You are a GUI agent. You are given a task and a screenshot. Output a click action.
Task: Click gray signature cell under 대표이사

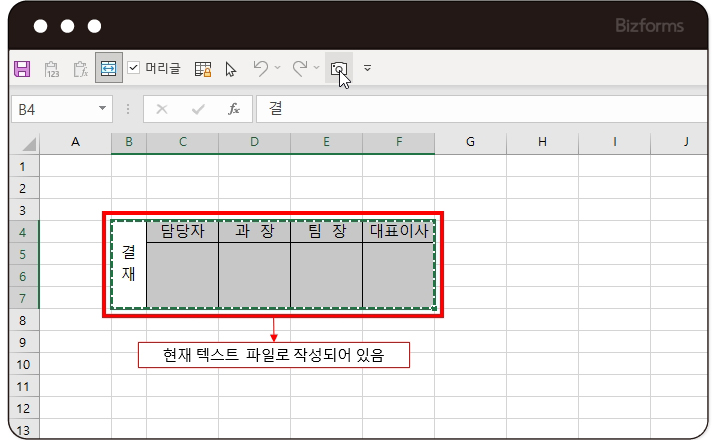[399, 275]
